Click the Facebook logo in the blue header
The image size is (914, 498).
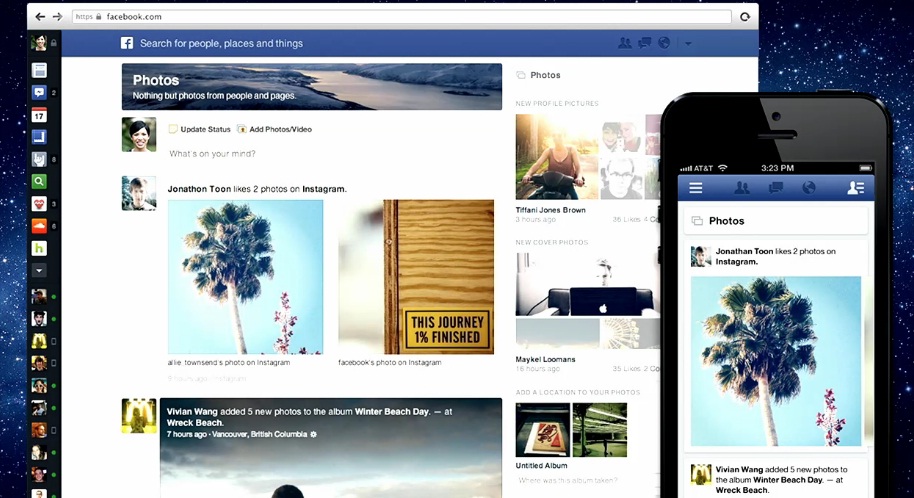127,43
